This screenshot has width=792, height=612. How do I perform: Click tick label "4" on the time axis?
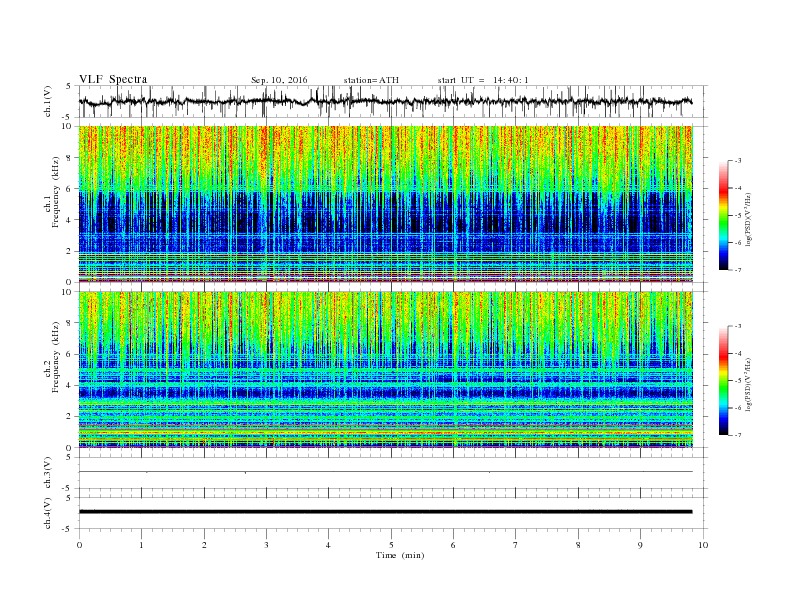(x=328, y=545)
